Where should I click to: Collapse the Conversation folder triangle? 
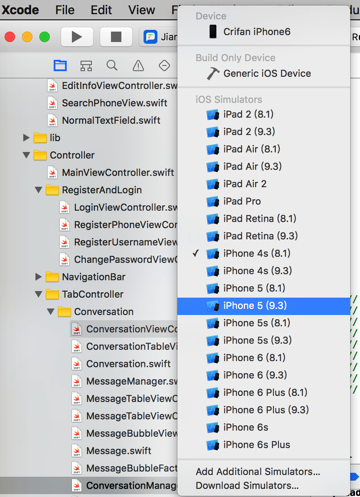pos(51,312)
